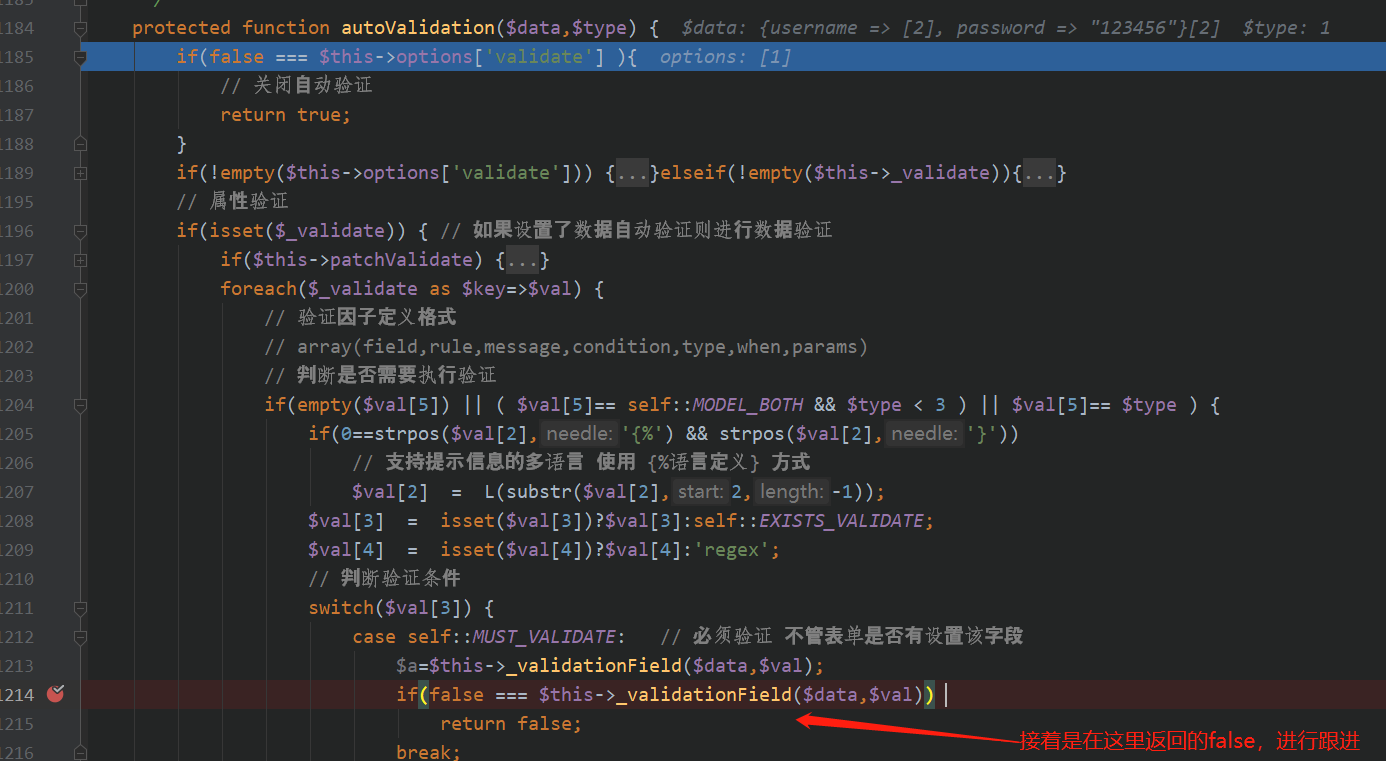Collapse the if block at line 1185
This screenshot has width=1386, height=761.
pos(80,57)
